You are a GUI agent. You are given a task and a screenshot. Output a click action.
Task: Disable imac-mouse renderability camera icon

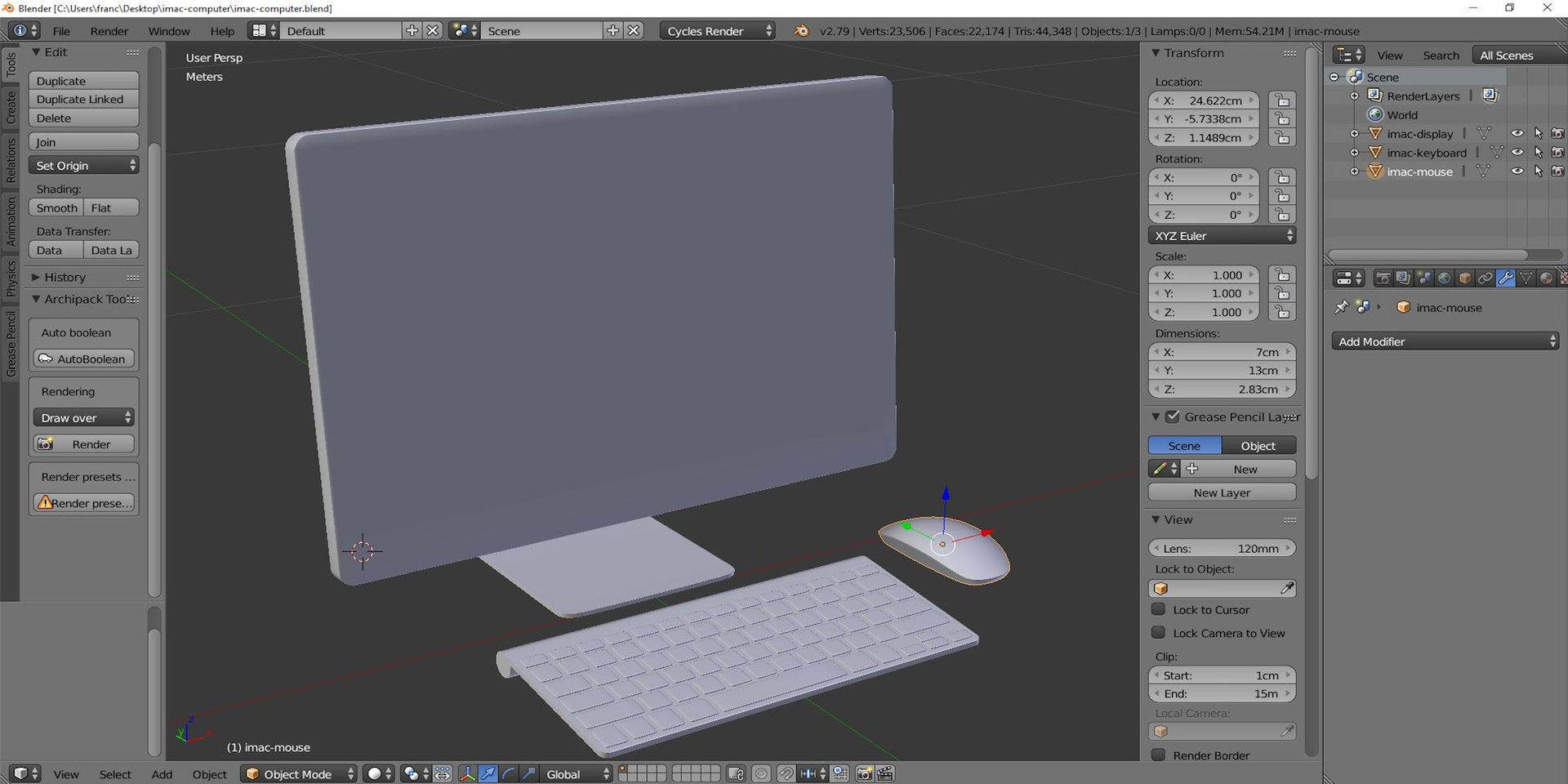pos(1558,171)
